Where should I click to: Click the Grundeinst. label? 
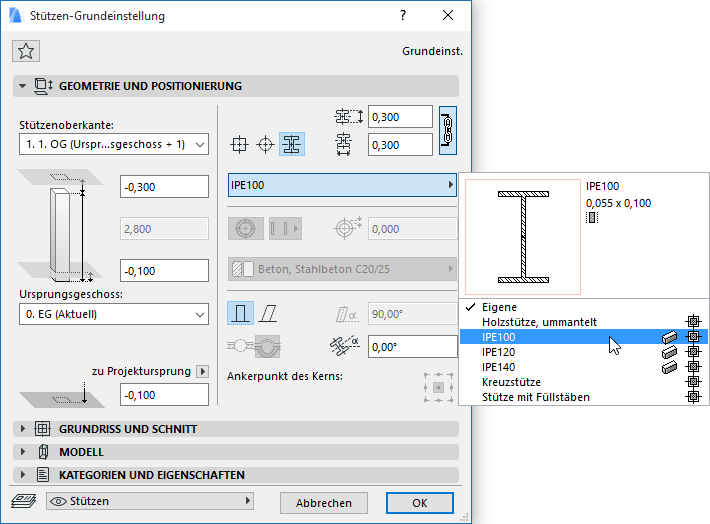click(x=432, y=51)
